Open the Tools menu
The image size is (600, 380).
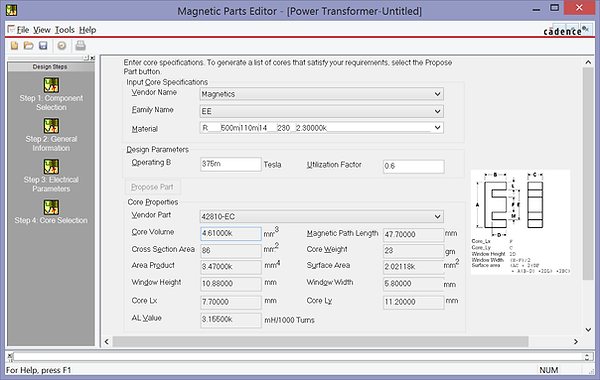65,30
